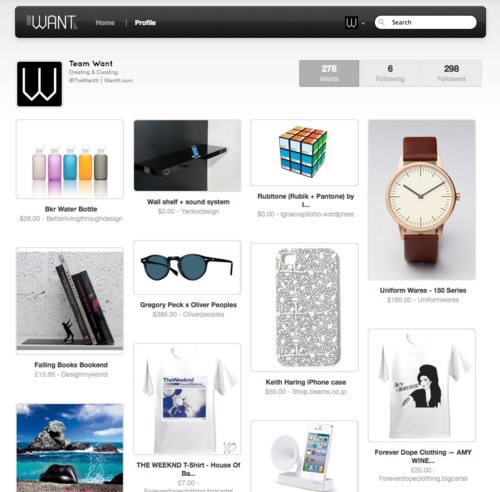Click the Team Want profile avatar
The image size is (500, 492).
(39, 84)
